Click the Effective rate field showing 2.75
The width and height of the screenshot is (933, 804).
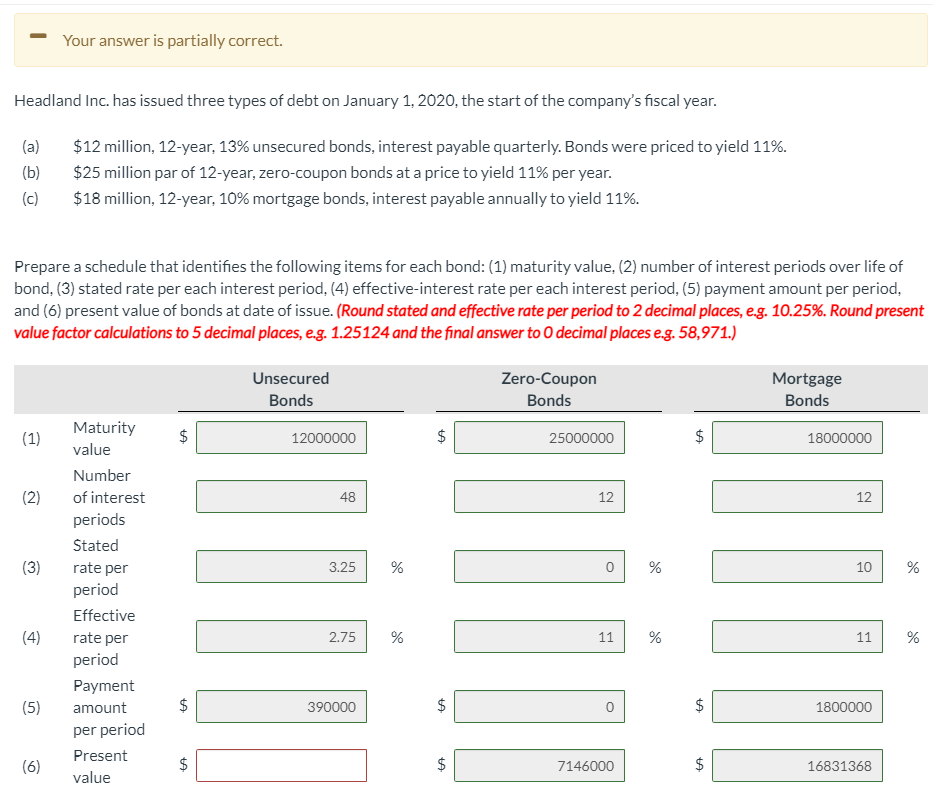click(281, 636)
